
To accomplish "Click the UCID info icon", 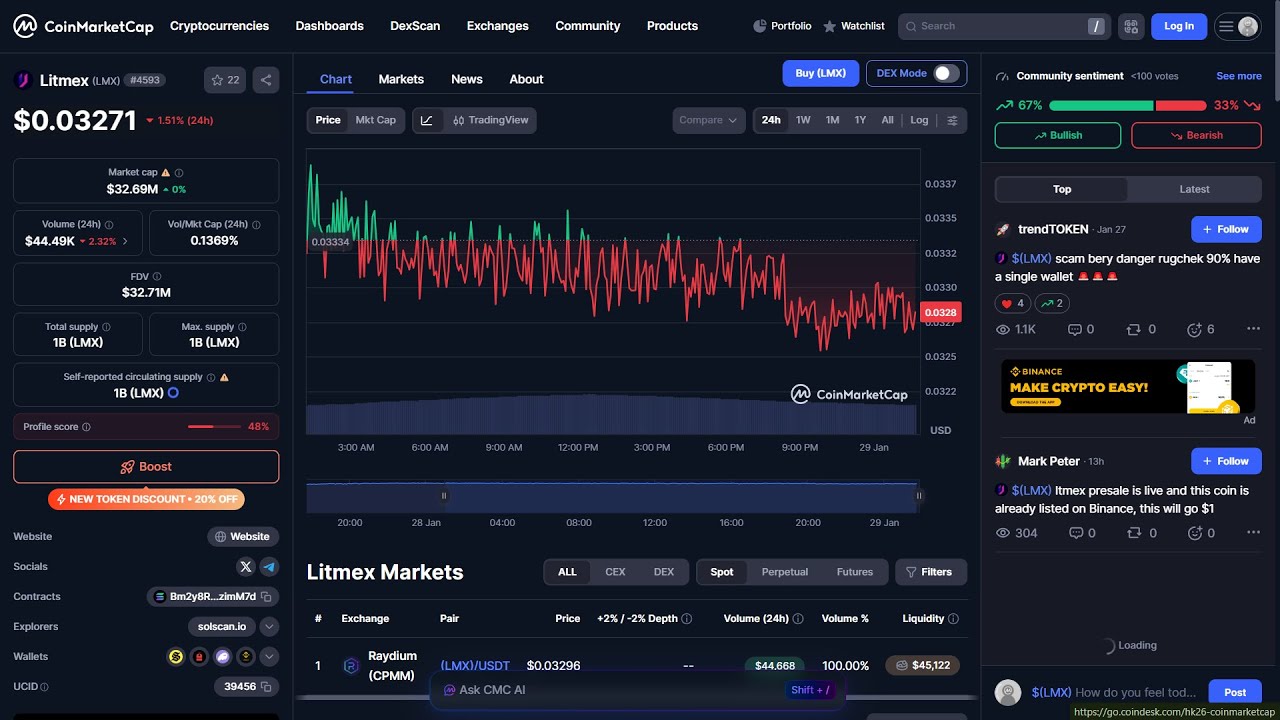I will [x=44, y=687].
